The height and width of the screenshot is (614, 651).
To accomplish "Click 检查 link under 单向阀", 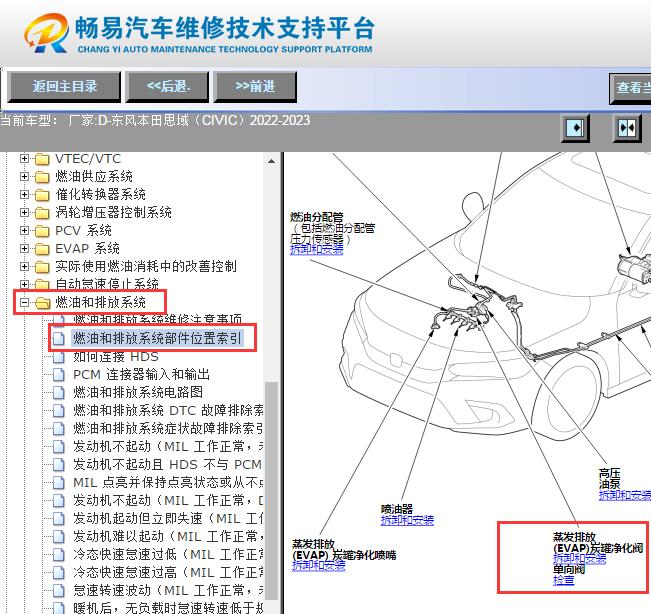I will click(x=563, y=580).
